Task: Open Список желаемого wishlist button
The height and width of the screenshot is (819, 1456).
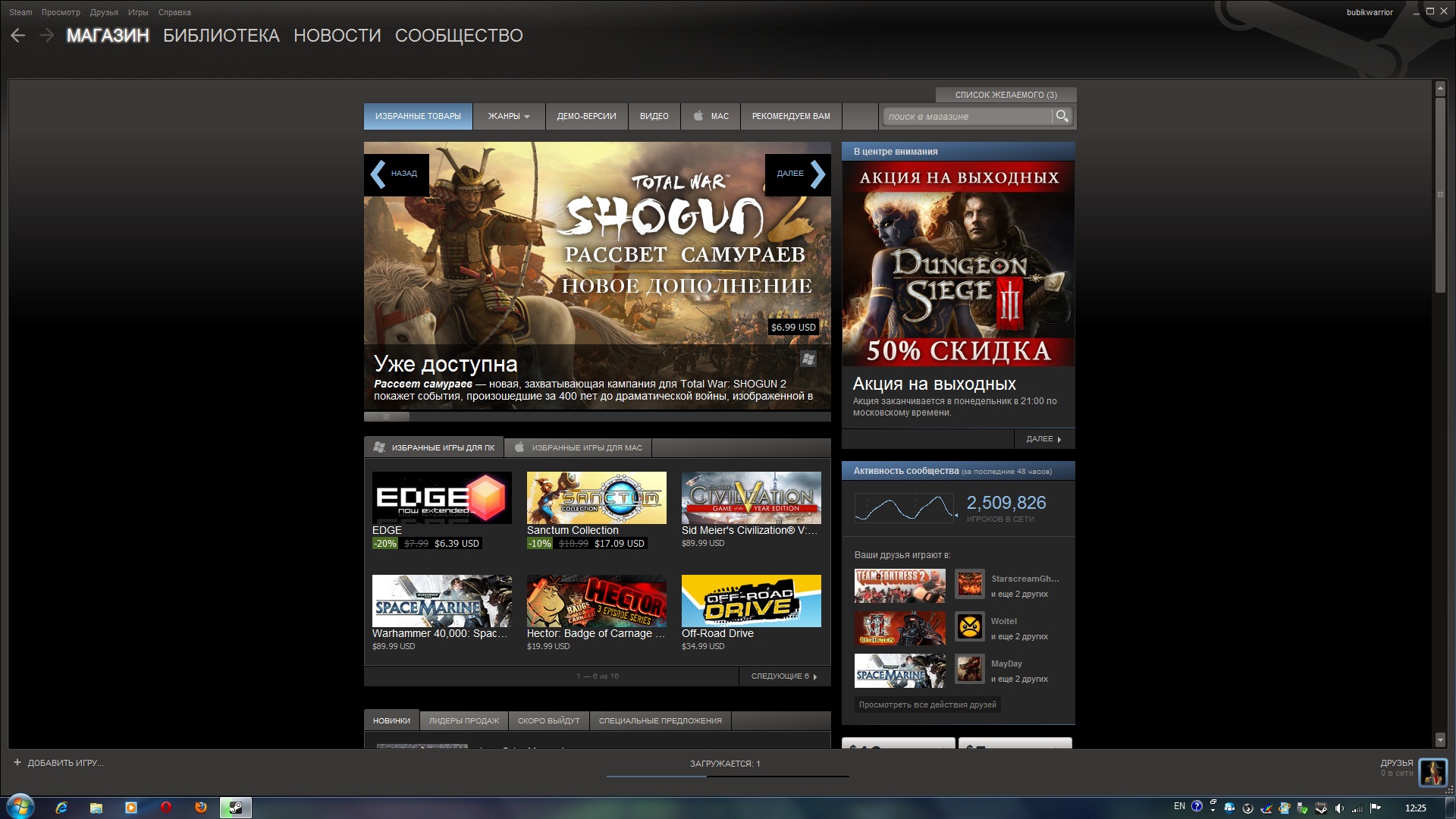Action: point(1006,95)
